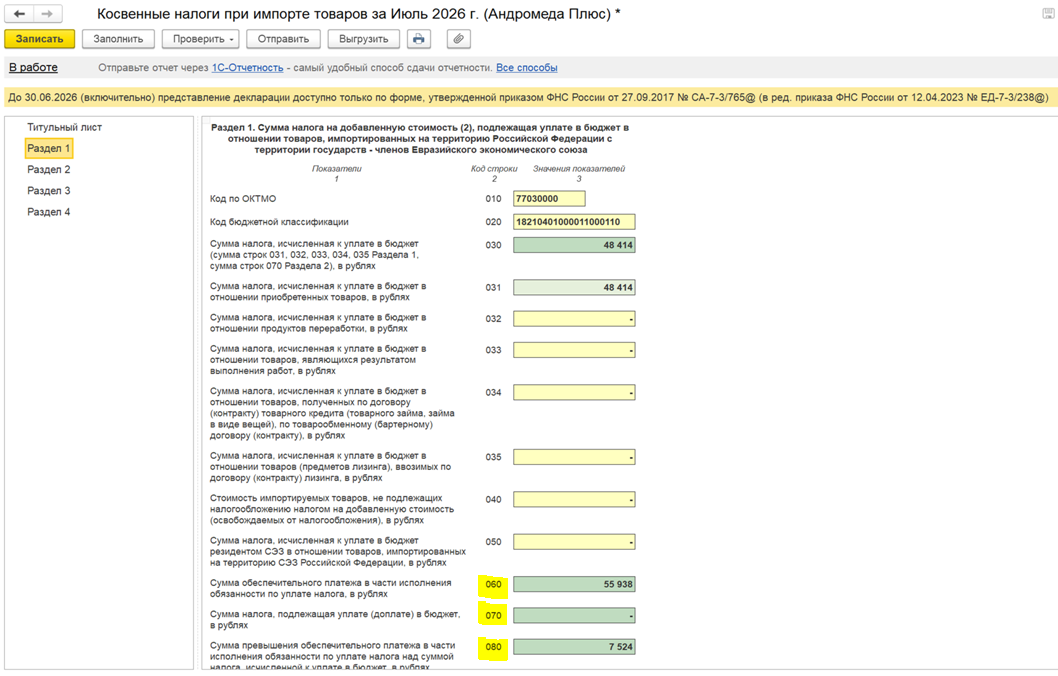Go forward with the right arrow icon
This screenshot has height=676, width=1058.
[x=48, y=13]
